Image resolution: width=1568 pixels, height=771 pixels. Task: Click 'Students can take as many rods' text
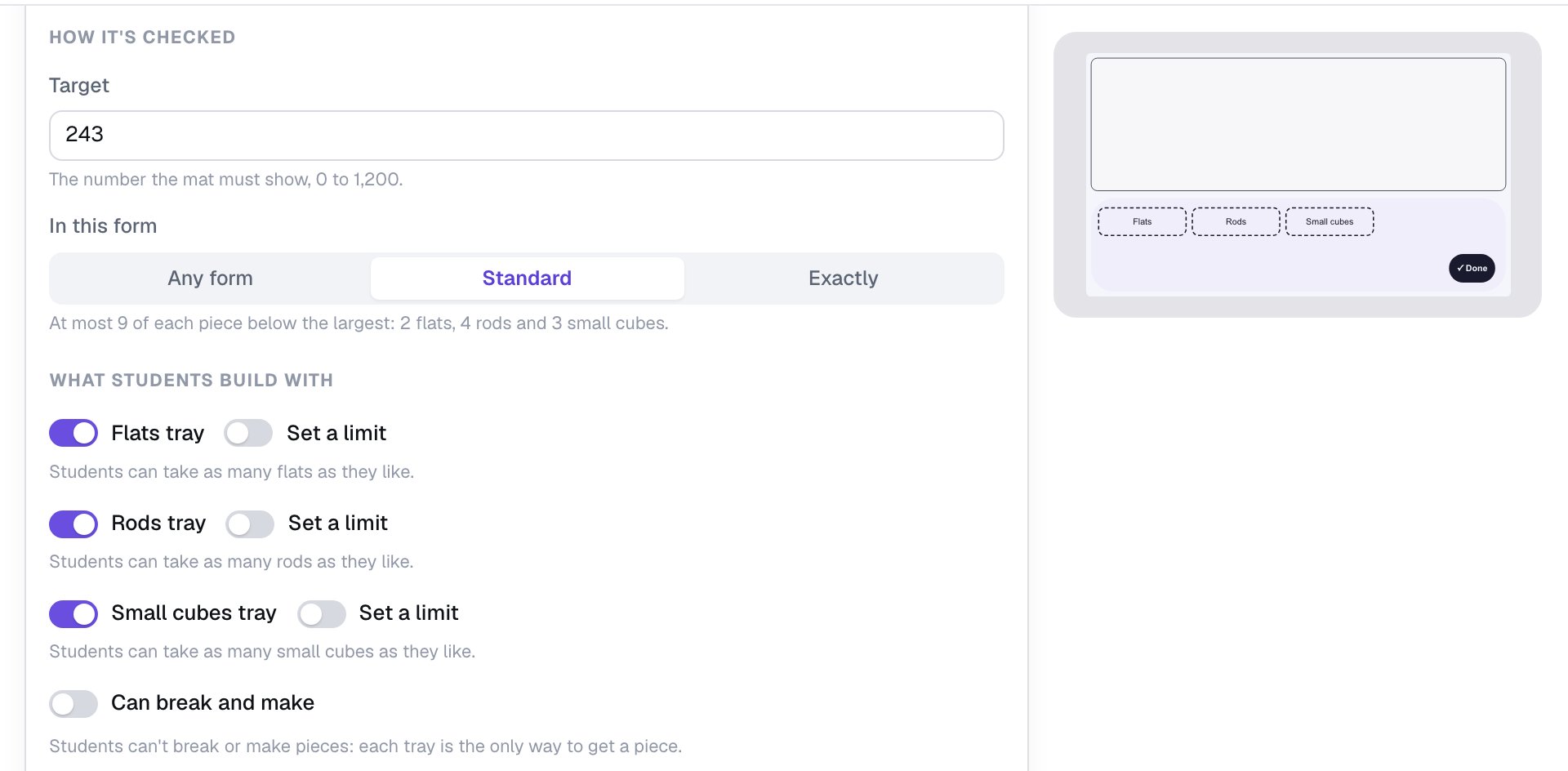pyautogui.click(x=231, y=562)
